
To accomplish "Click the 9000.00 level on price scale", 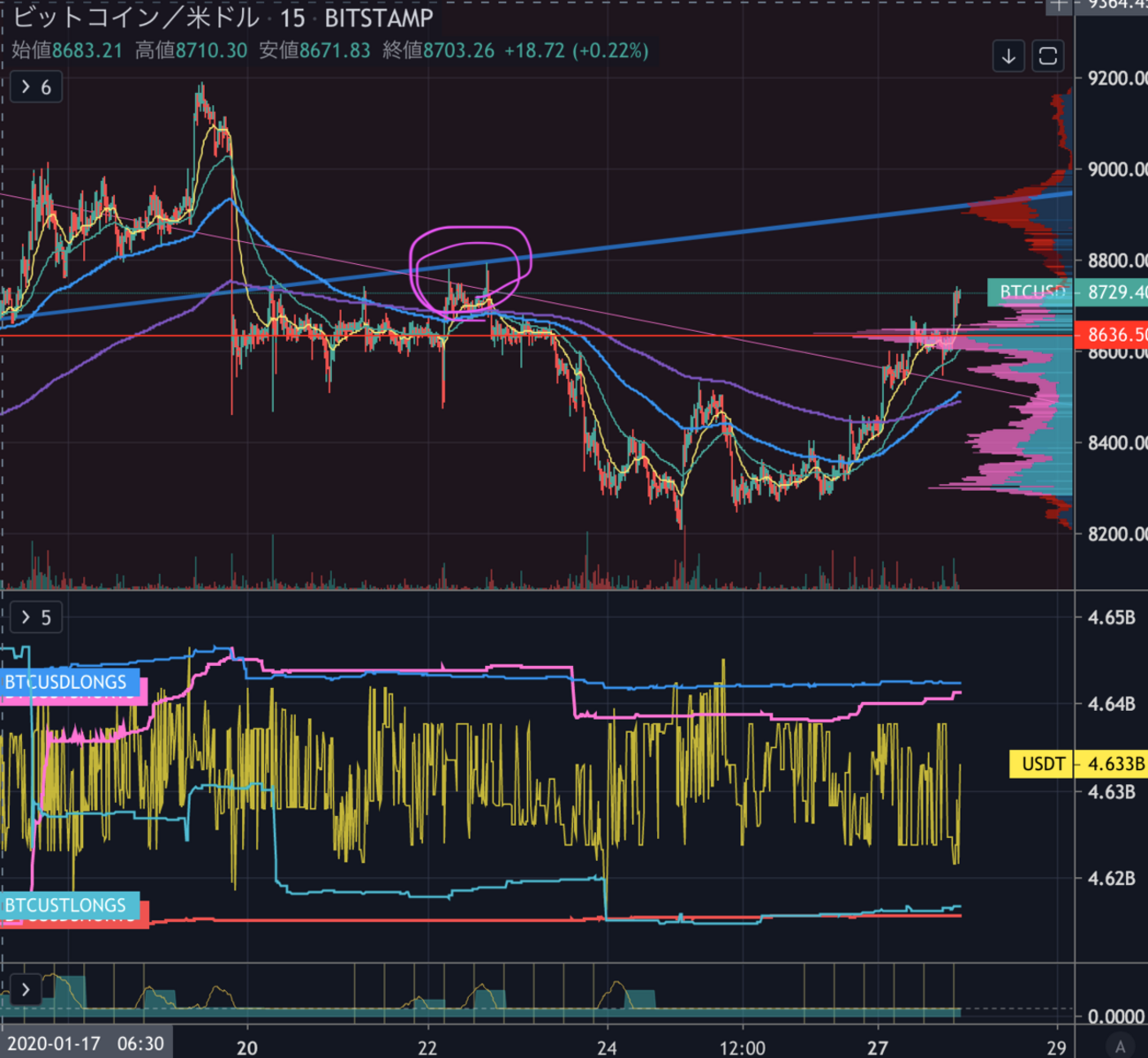I will point(1116,170).
